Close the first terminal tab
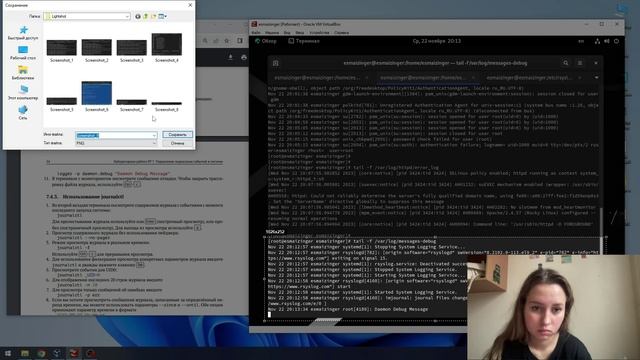Viewport: 640px width, 360px height. pyautogui.click(x=367, y=78)
